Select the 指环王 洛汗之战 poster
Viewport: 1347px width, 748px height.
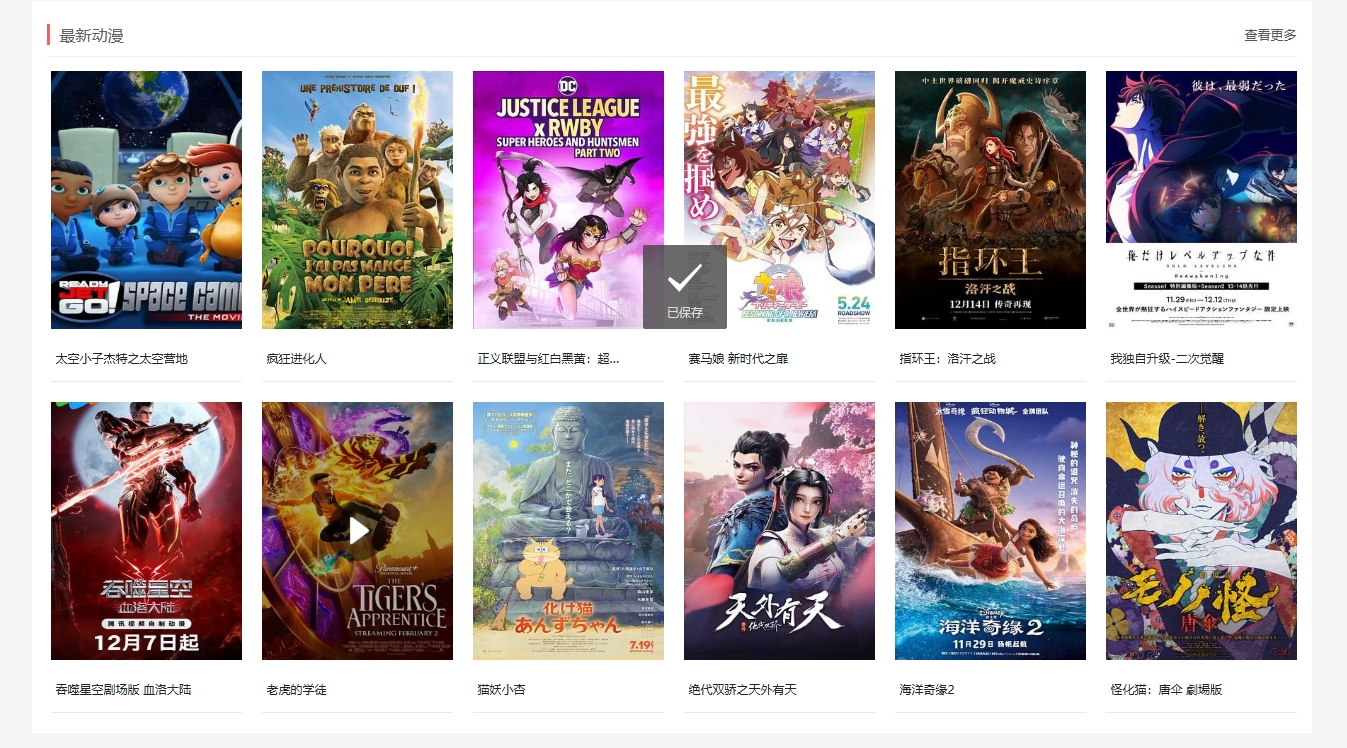click(990, 200)
